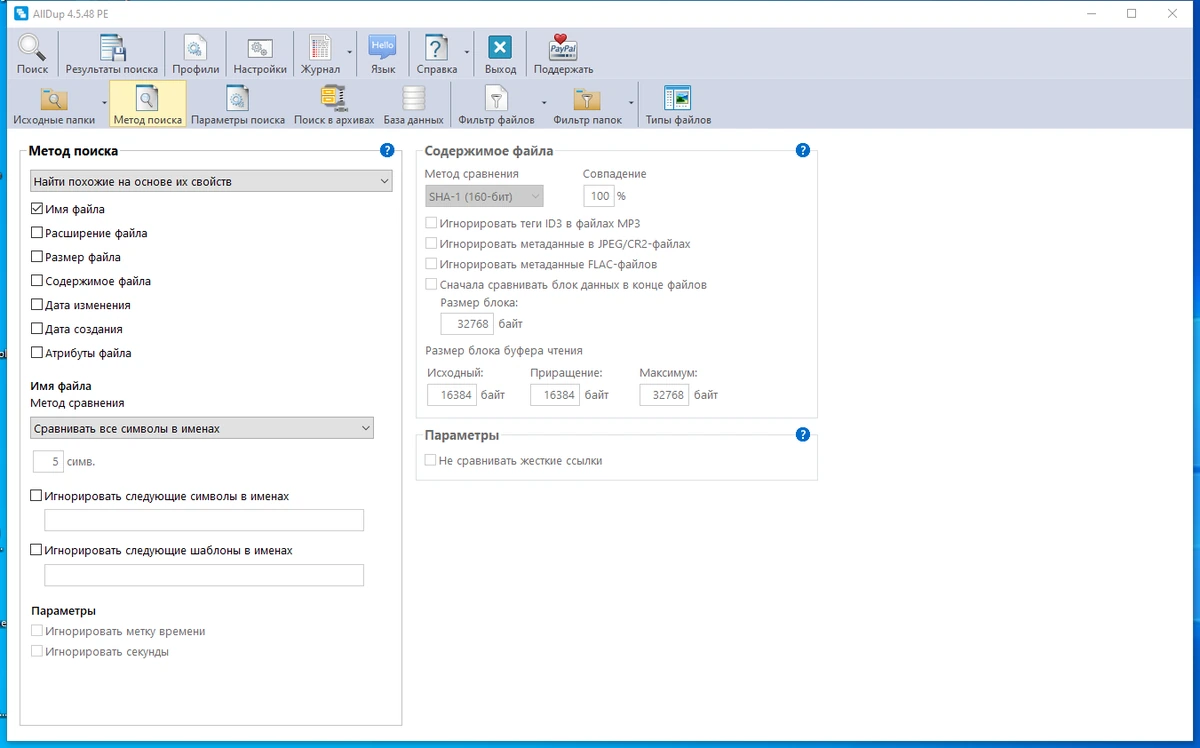The height and width of the screenshot is (748, 1200).
Task: Enable Содержимое файла checkbox
Action: 37,281
